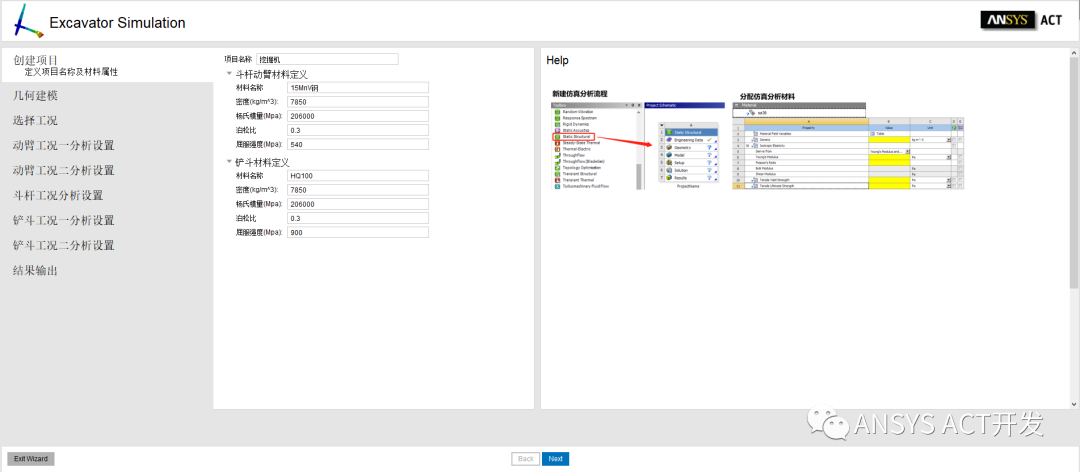This screenshot has height=472, width=1080.
Task: Open 动臂工况一分析设置 step
Action: coord(63,145)
